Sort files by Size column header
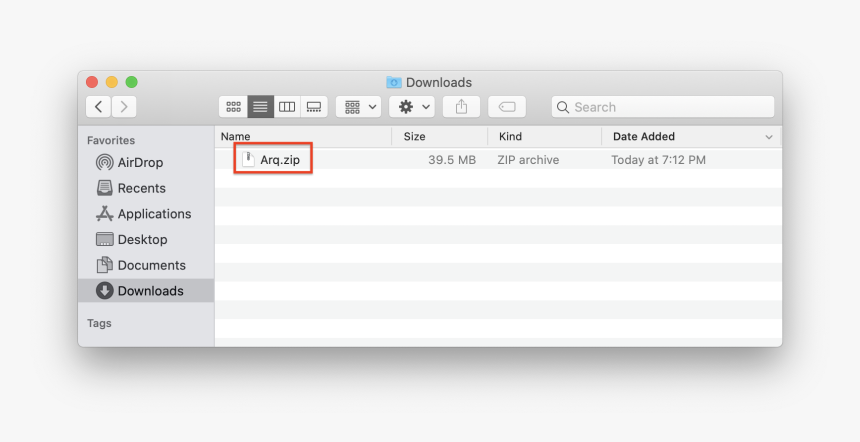 [414, 136]
